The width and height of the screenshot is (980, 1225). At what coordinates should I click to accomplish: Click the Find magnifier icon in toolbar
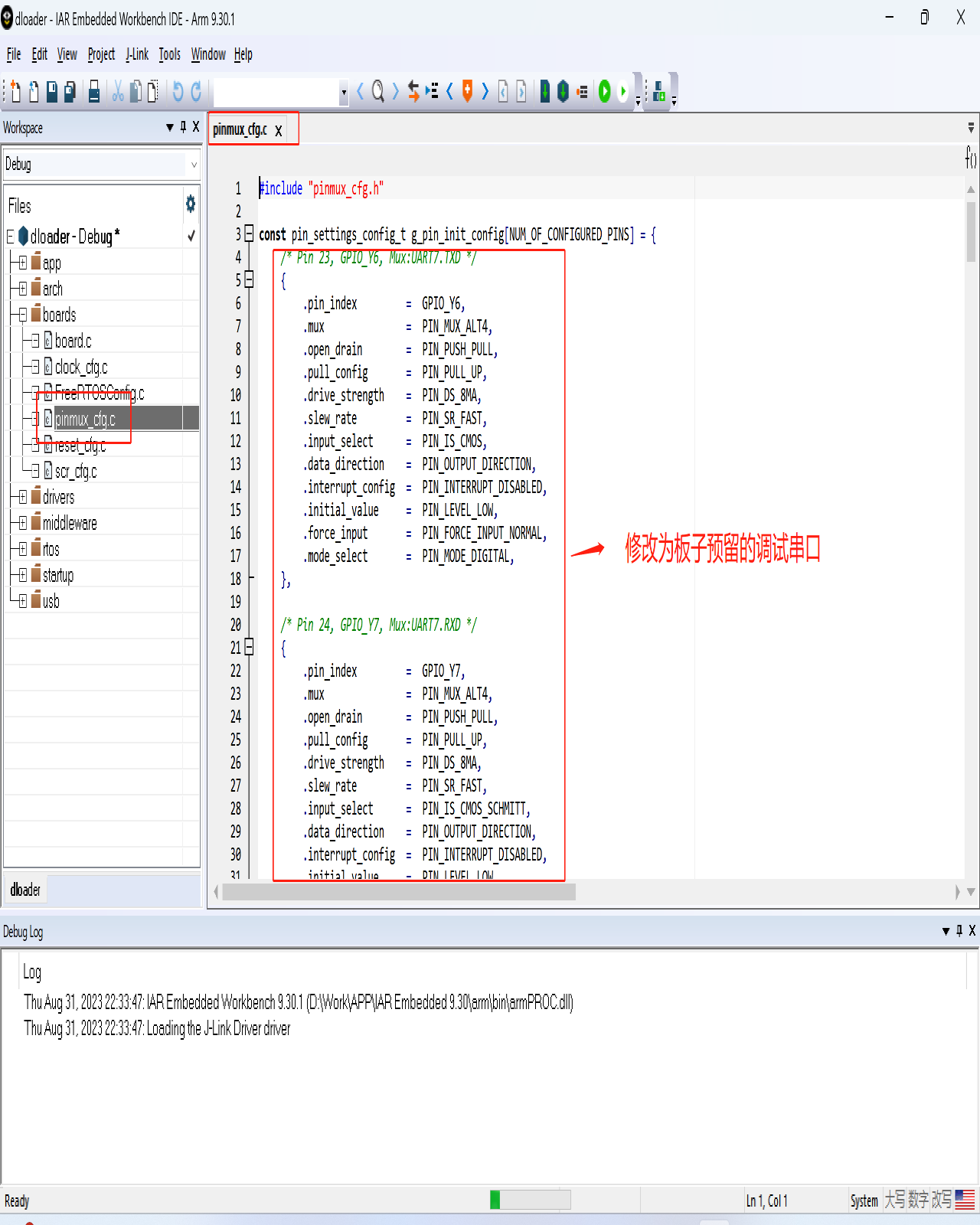pyautogui.click(x=377, y=92)
